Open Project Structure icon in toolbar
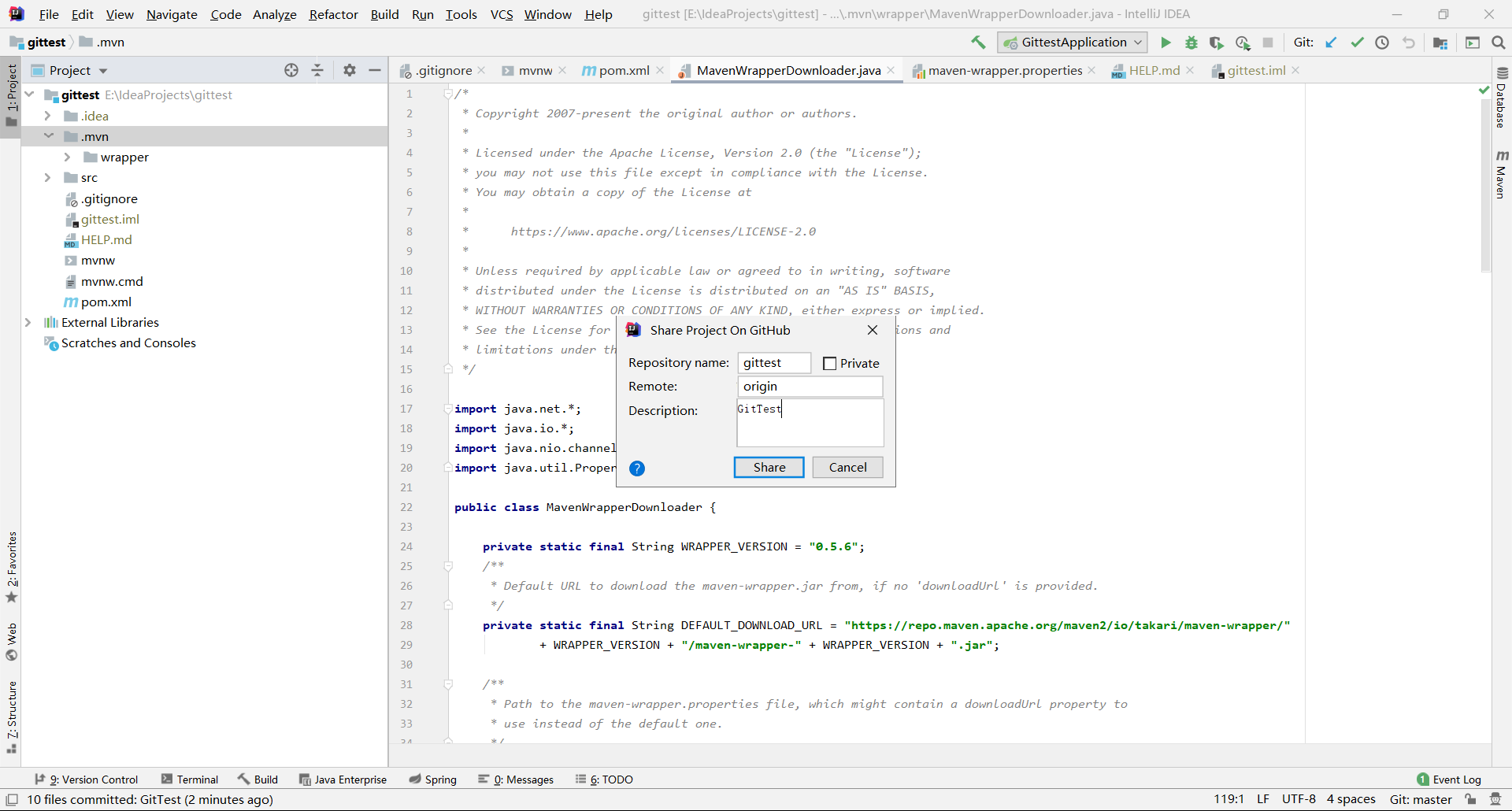This screenshot has width=1512, height=811. (1440, 43)
